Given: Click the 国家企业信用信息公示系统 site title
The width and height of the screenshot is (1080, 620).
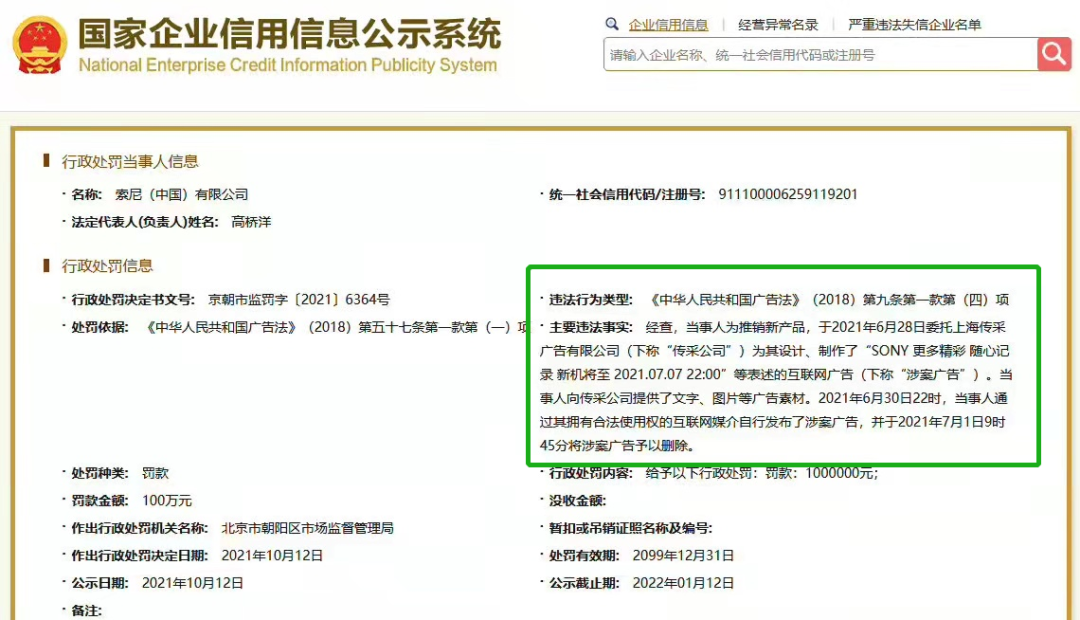Looking at the screenshot, I should tap(289, 34).
